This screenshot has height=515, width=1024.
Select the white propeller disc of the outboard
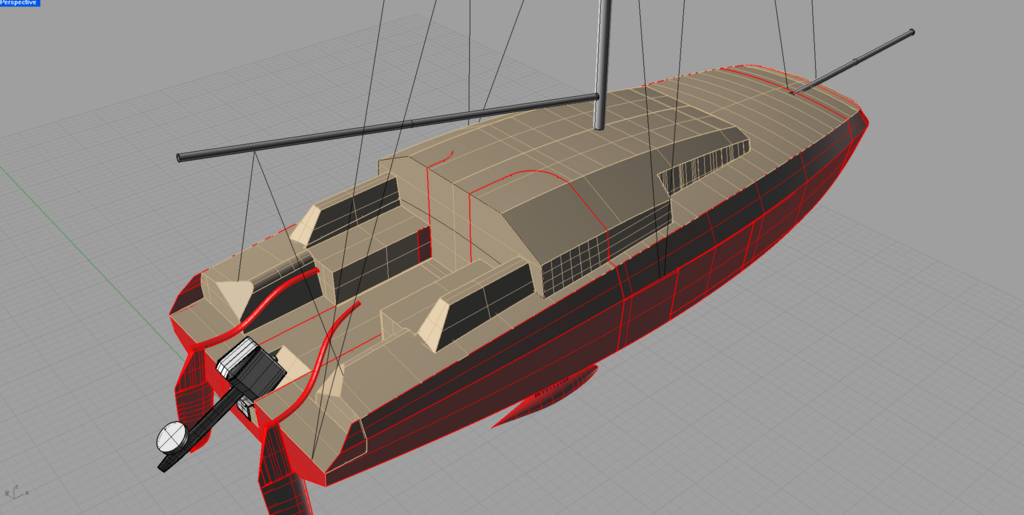(173, 437)
